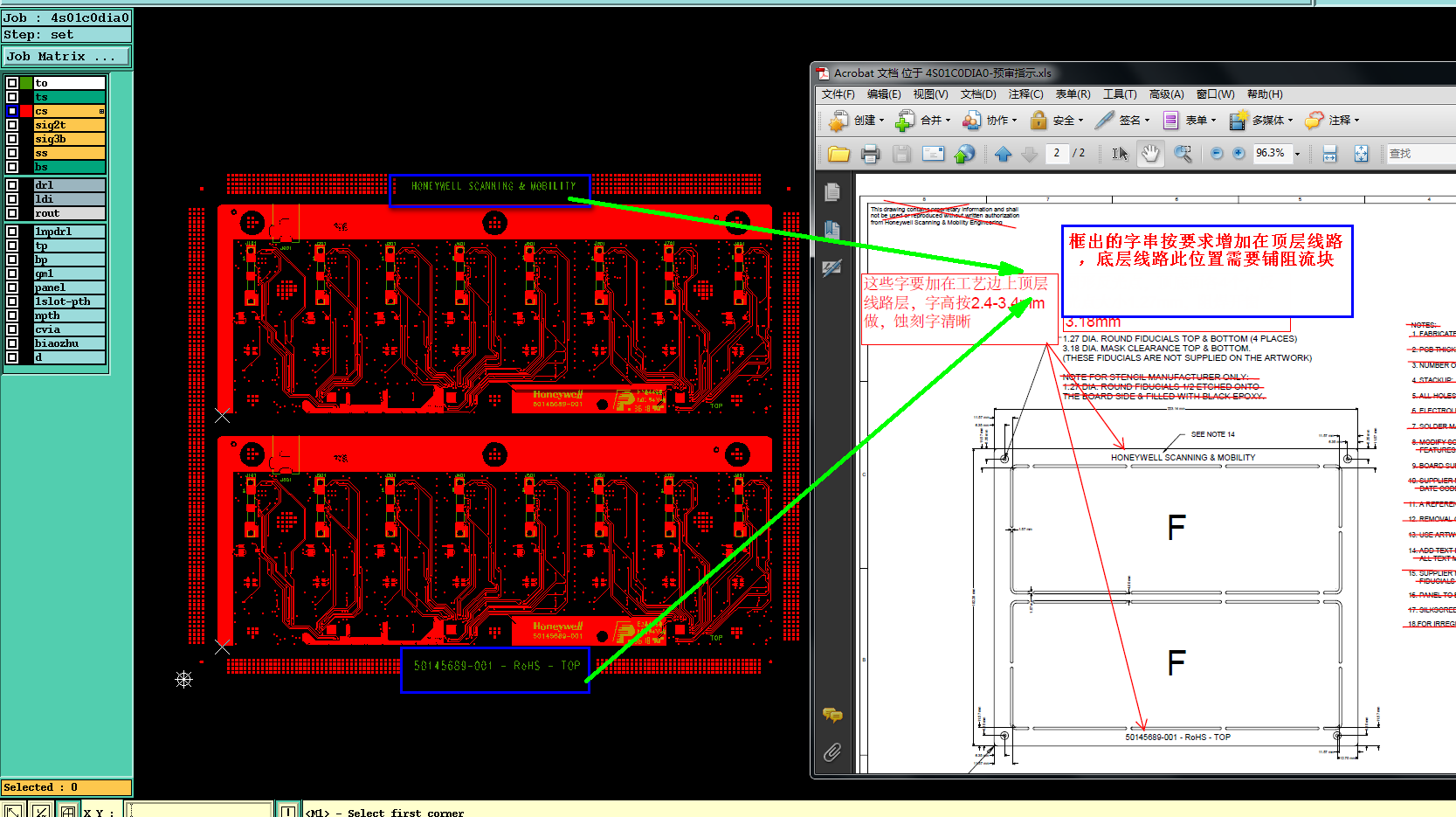1456x817 pixels.
Task: Toggle the checkbox for layer sig2t
Action: [12, 125]
